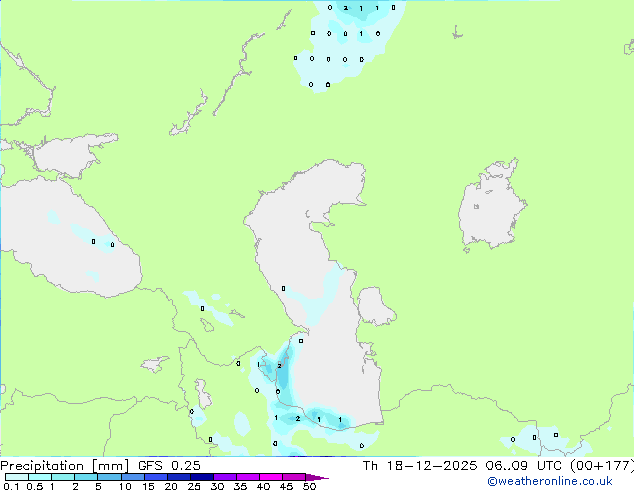
Task: Click the '30' legend scale label
Action: pyautogui.click(x=217, y=486)
